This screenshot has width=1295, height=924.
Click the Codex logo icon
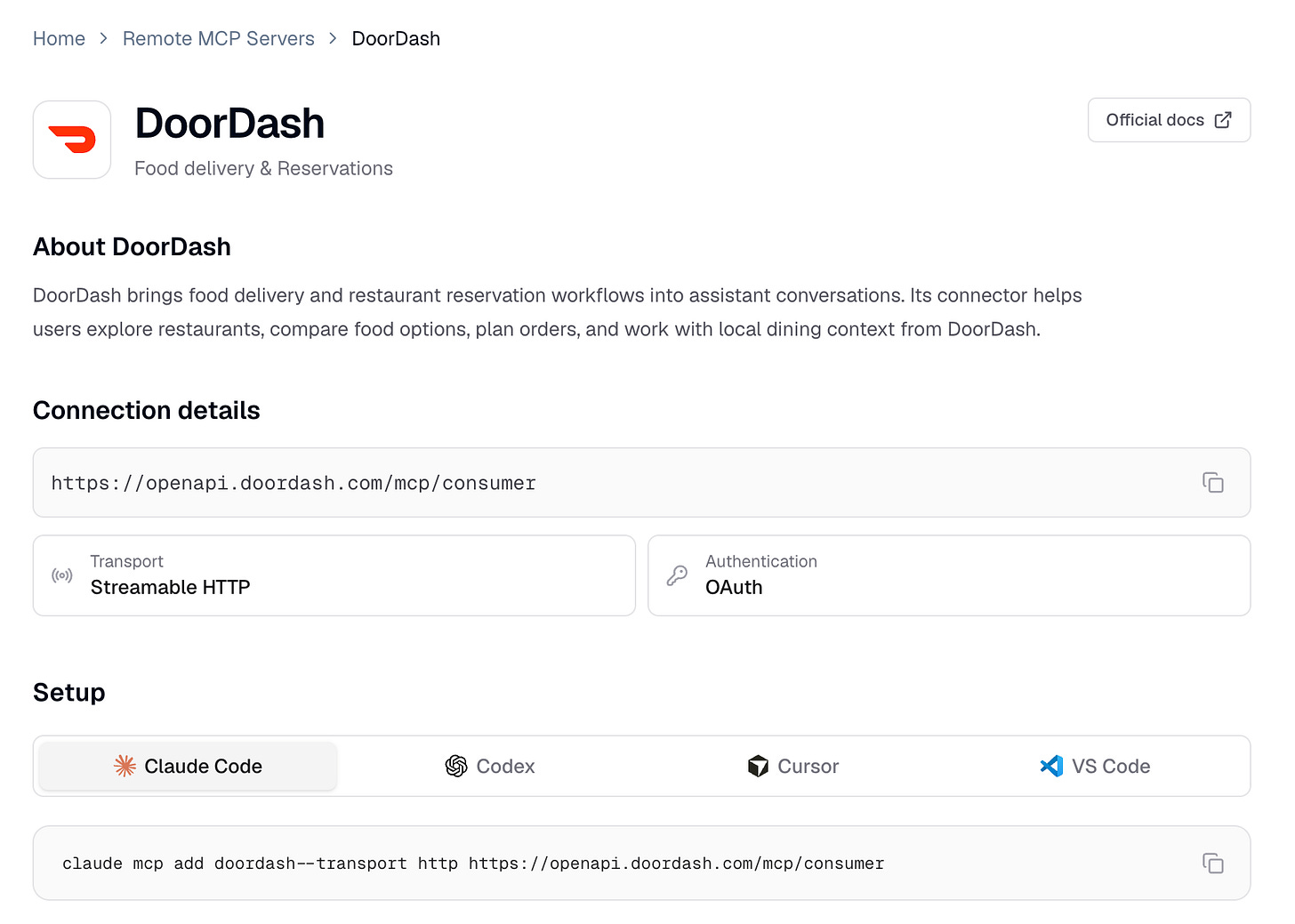click(x=456, y=766)
